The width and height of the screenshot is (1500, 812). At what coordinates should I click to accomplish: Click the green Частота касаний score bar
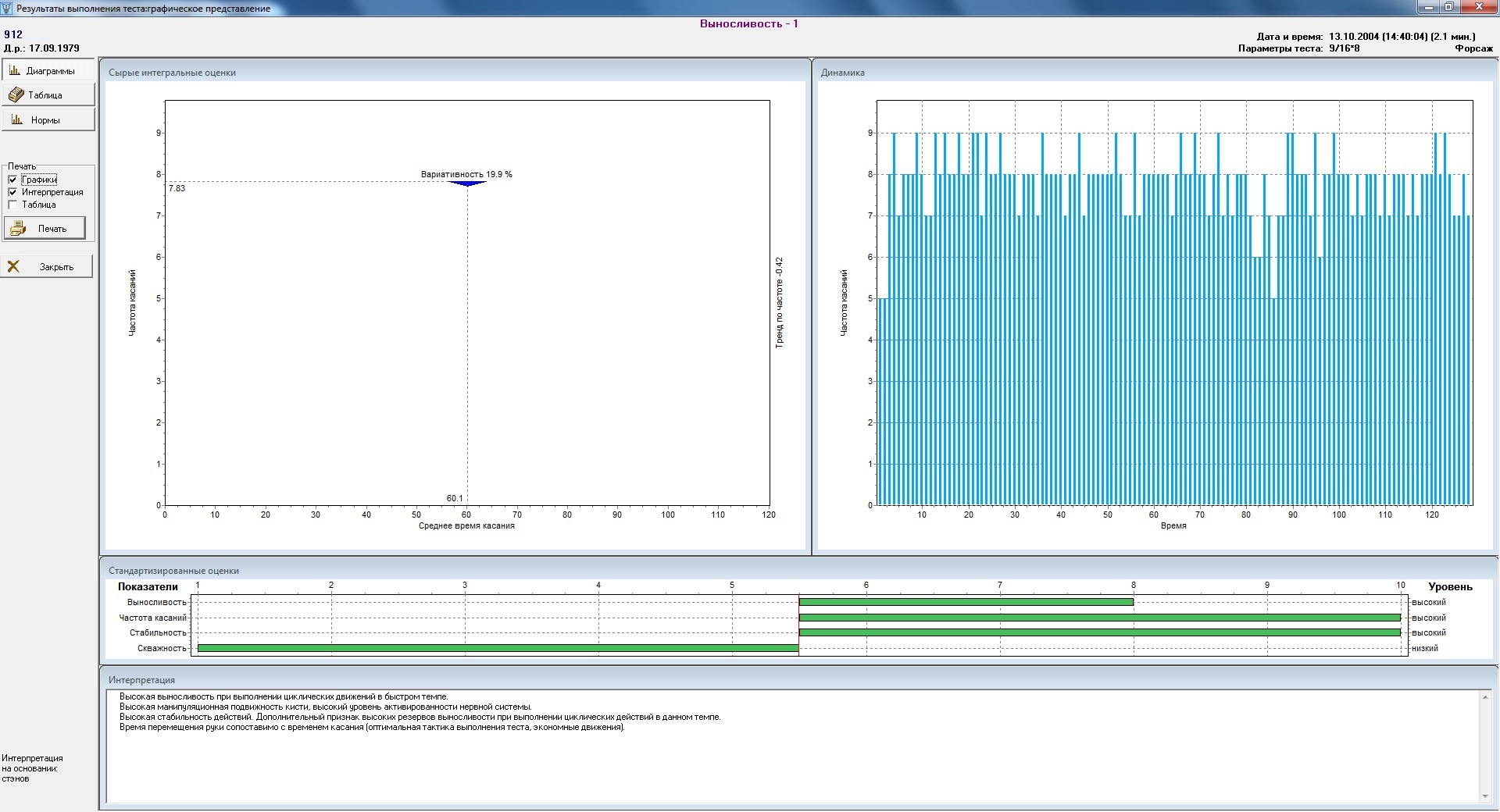tap(1099, 618)
